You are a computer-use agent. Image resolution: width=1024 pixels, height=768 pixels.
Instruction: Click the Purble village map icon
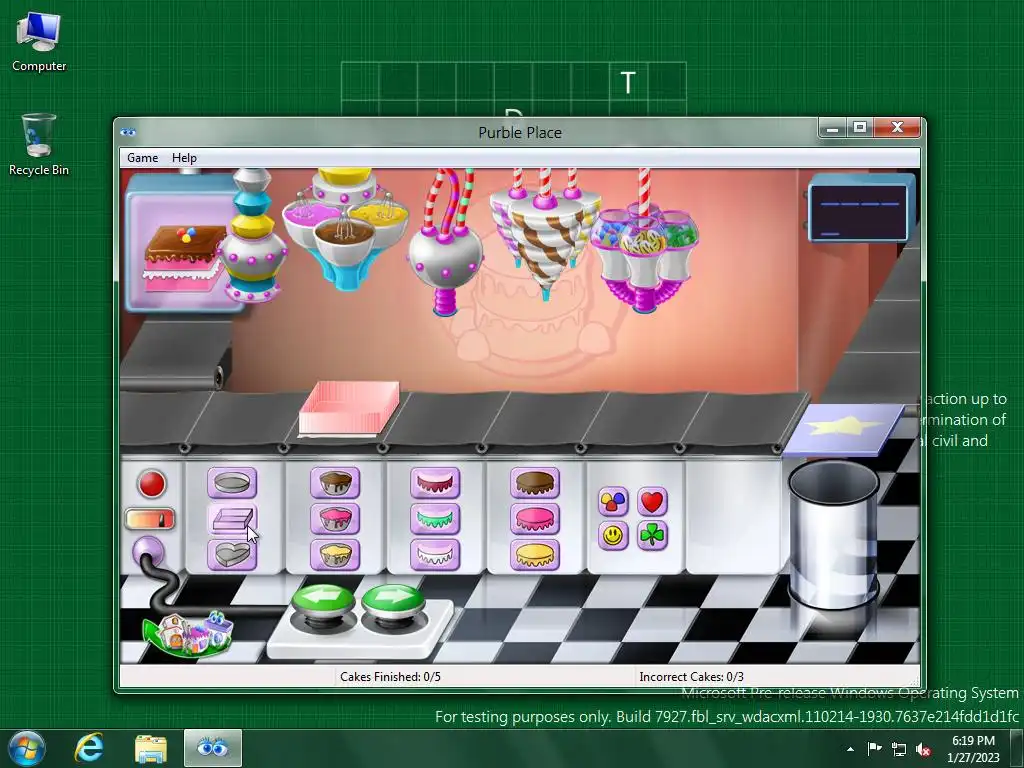pyautogui.click(x=188, y=633)
